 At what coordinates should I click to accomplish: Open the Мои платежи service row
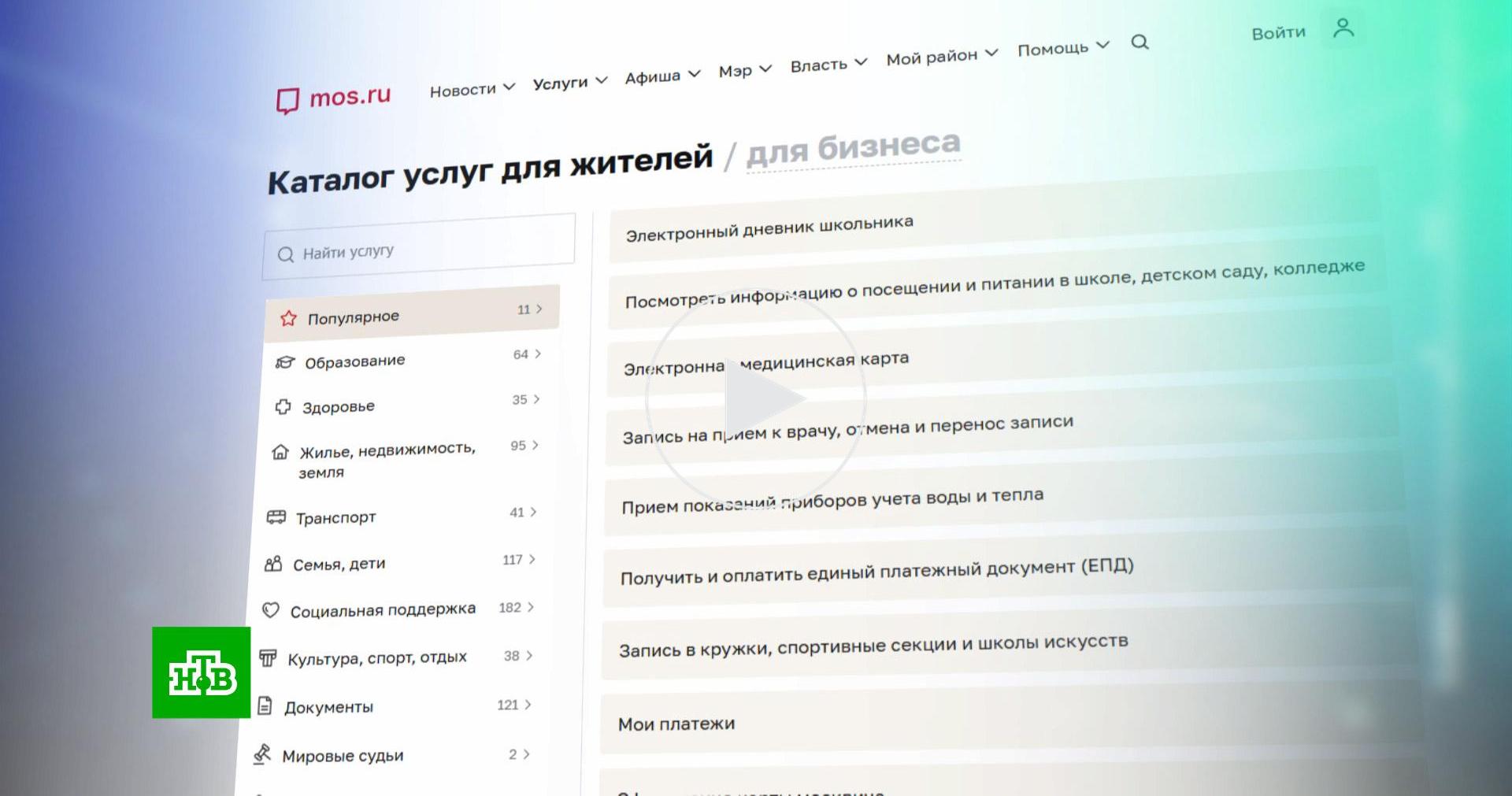[676, 724]
